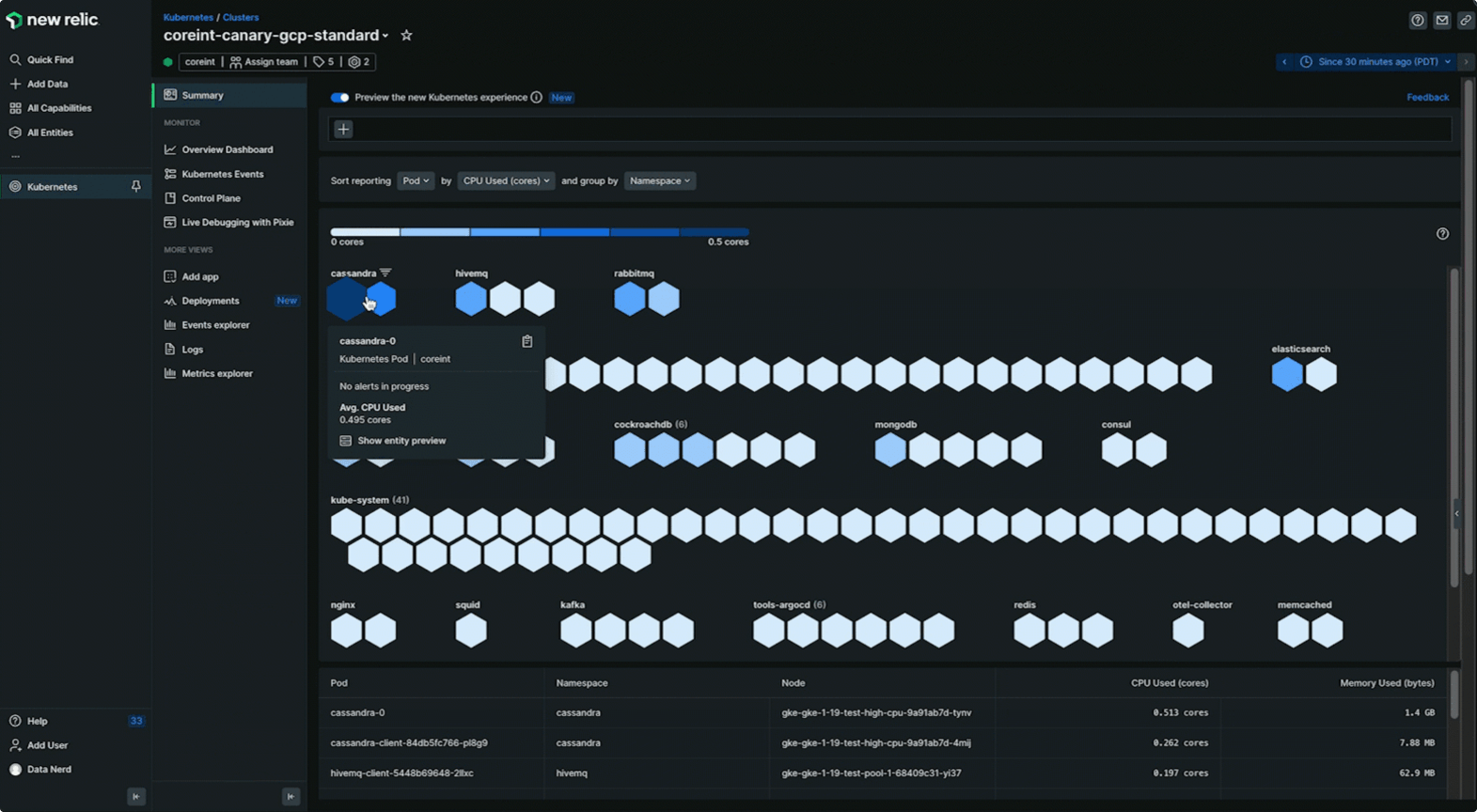This screenshot has width=1477, height=812.
Task: Click the favorite star next to cluster name
Action: [406, 36]
